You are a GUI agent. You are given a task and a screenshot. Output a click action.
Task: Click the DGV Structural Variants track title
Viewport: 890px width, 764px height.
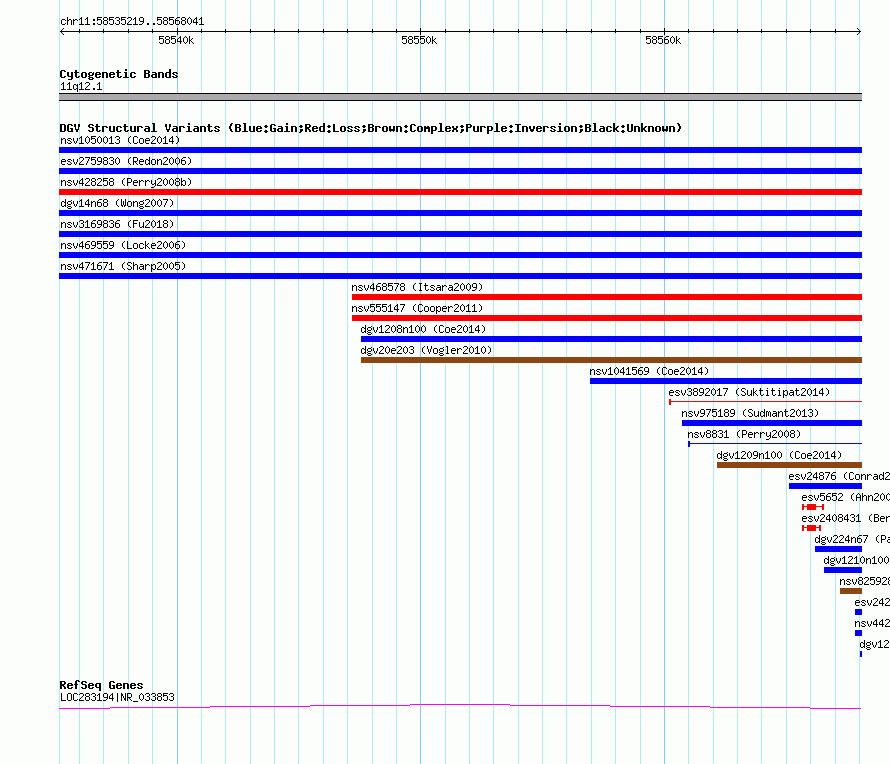[371, 128]
